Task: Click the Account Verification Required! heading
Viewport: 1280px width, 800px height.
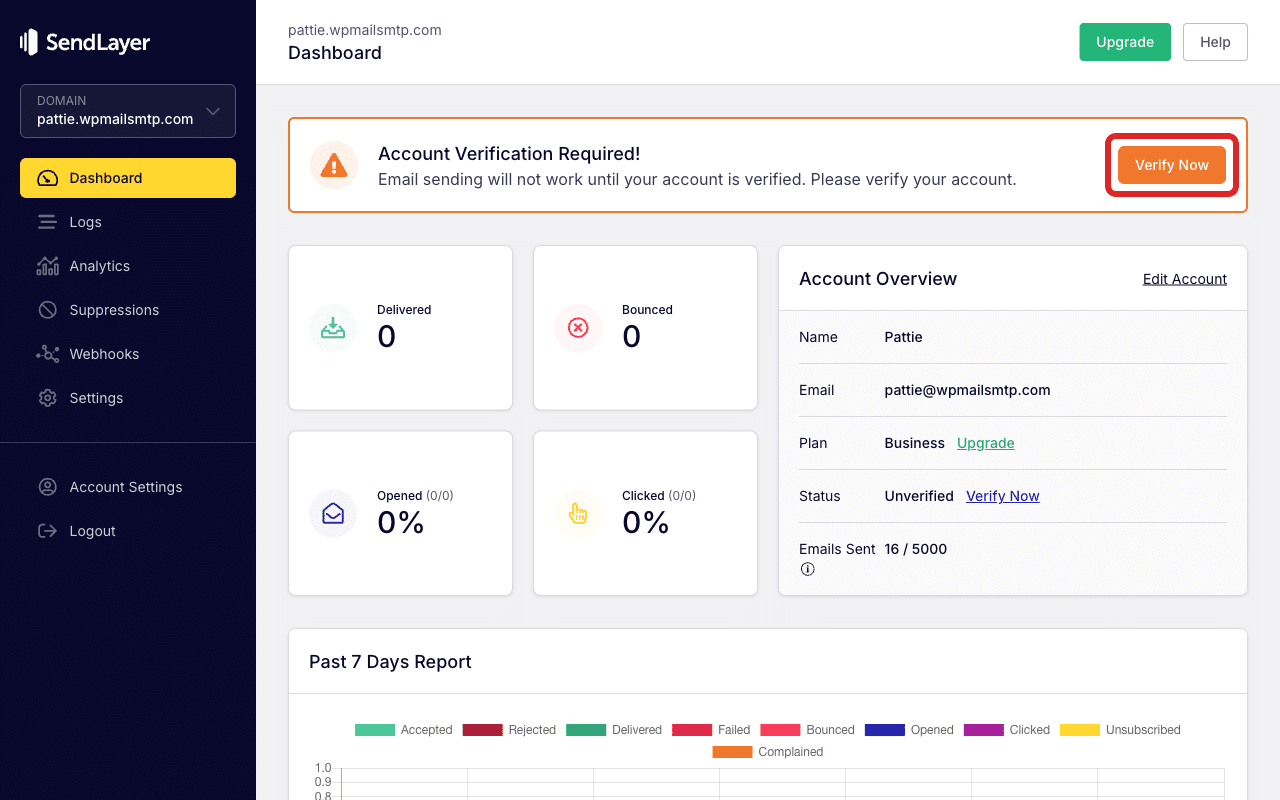Action: point(509,154)
